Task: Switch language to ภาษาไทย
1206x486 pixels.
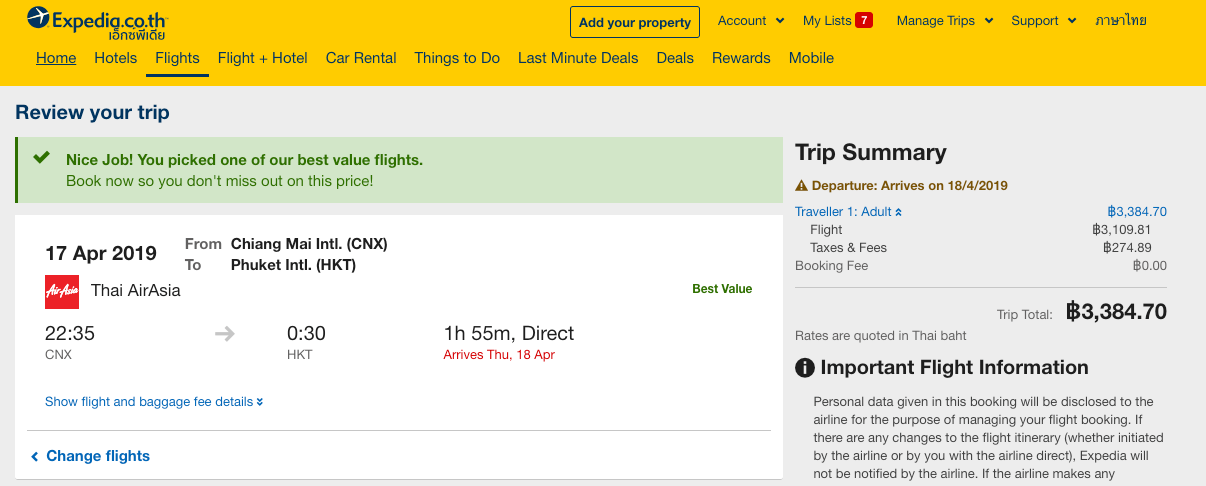Action: click(x=1120, y=21)
